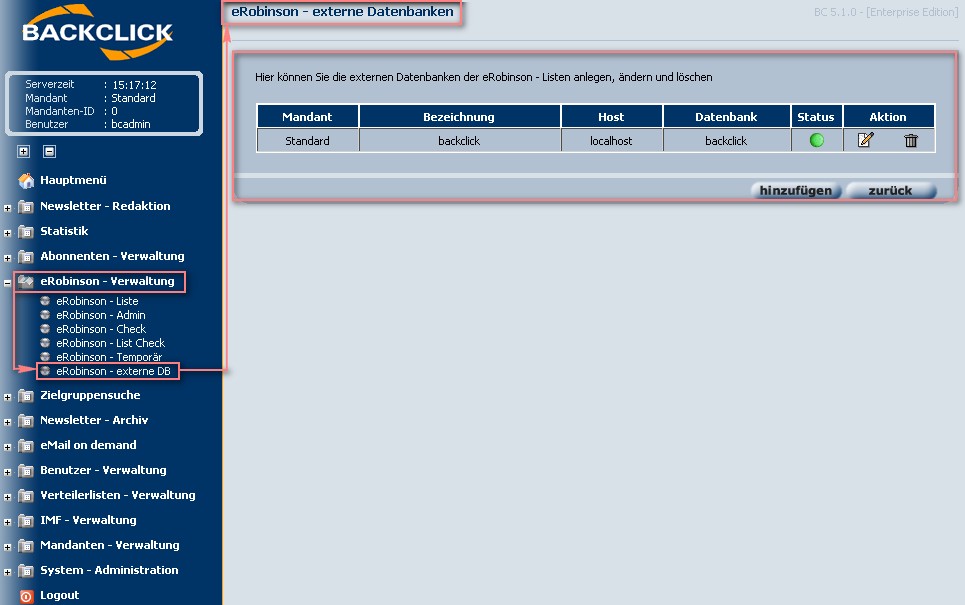Click the Abonnenten - Verwaltung folder icon
The width and height of the screenshot is (965, 605).
[26, 256]
